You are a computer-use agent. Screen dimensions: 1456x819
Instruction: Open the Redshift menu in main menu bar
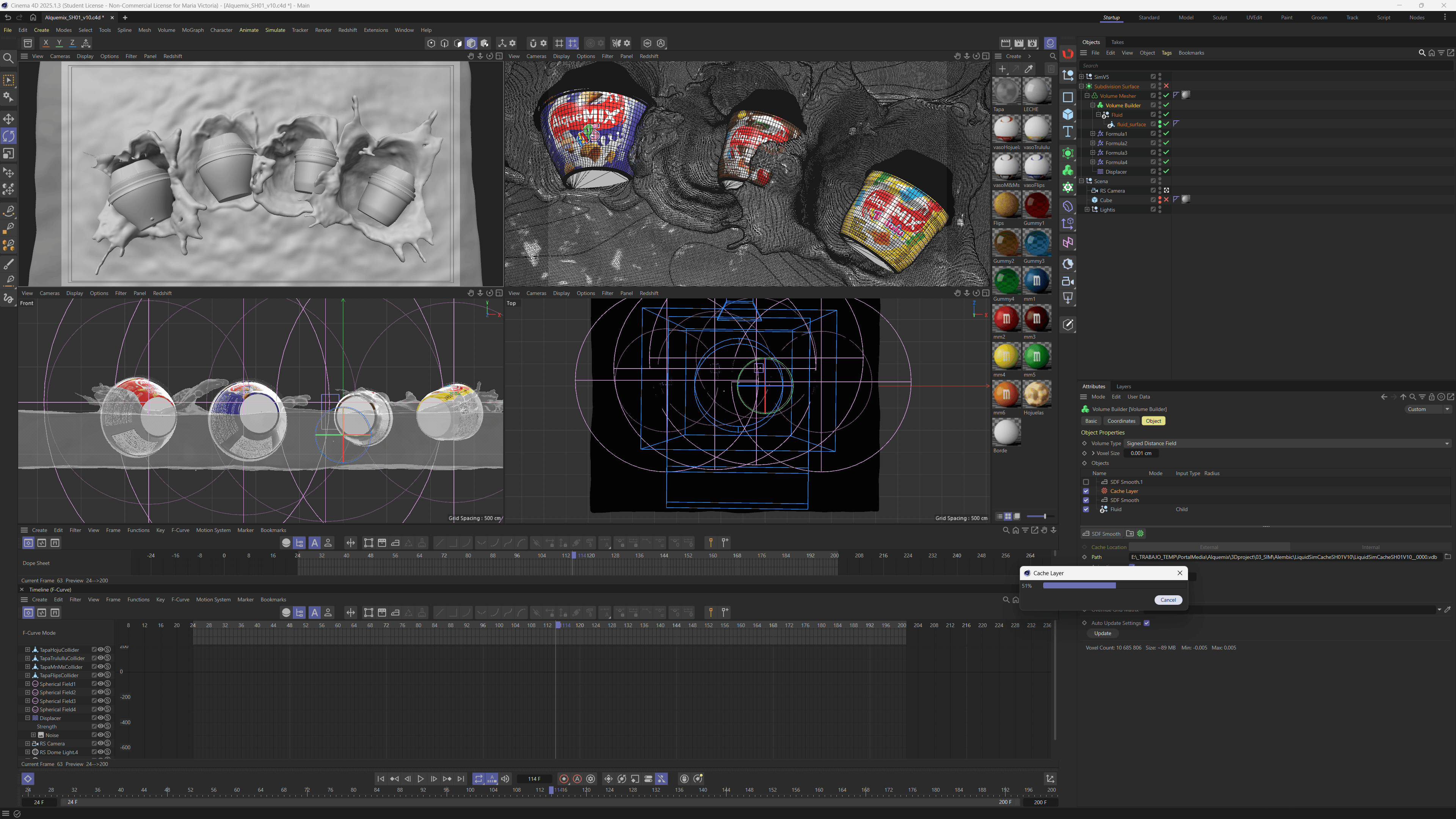(x=348, y=30)
